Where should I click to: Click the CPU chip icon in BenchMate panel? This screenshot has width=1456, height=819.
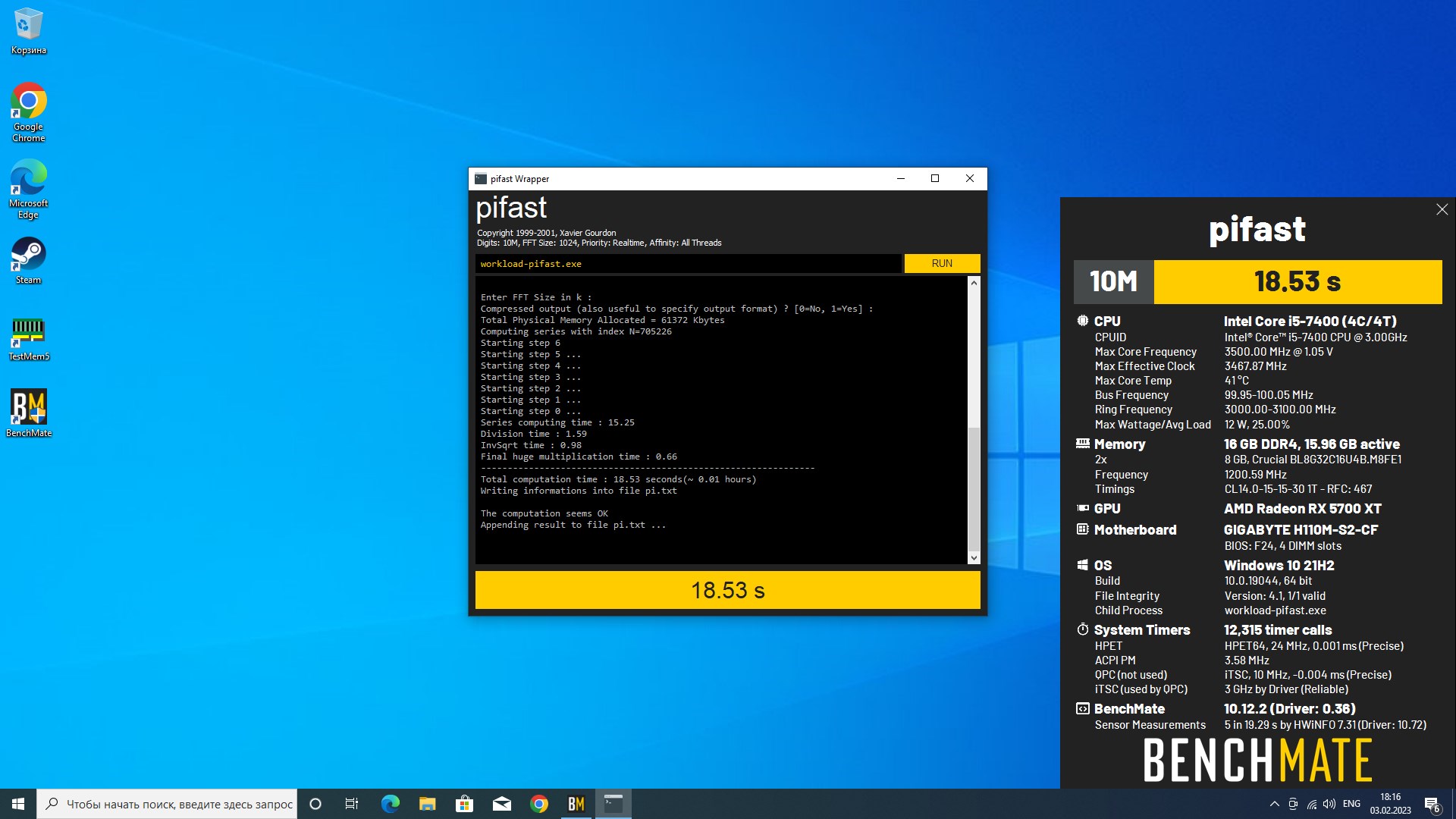[x=1082, y=321]
